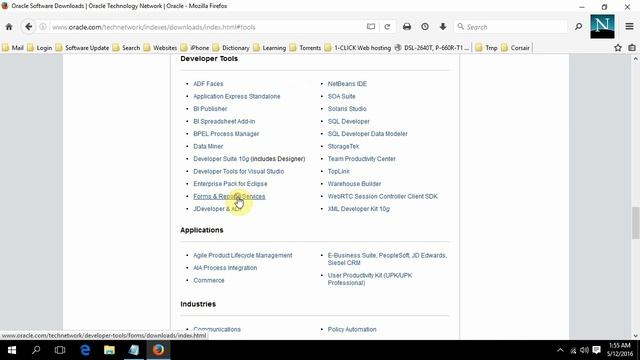This screenshot has width=640, height=360.
Task: Click the Netscape N logo icon
Action: point(602,27)
